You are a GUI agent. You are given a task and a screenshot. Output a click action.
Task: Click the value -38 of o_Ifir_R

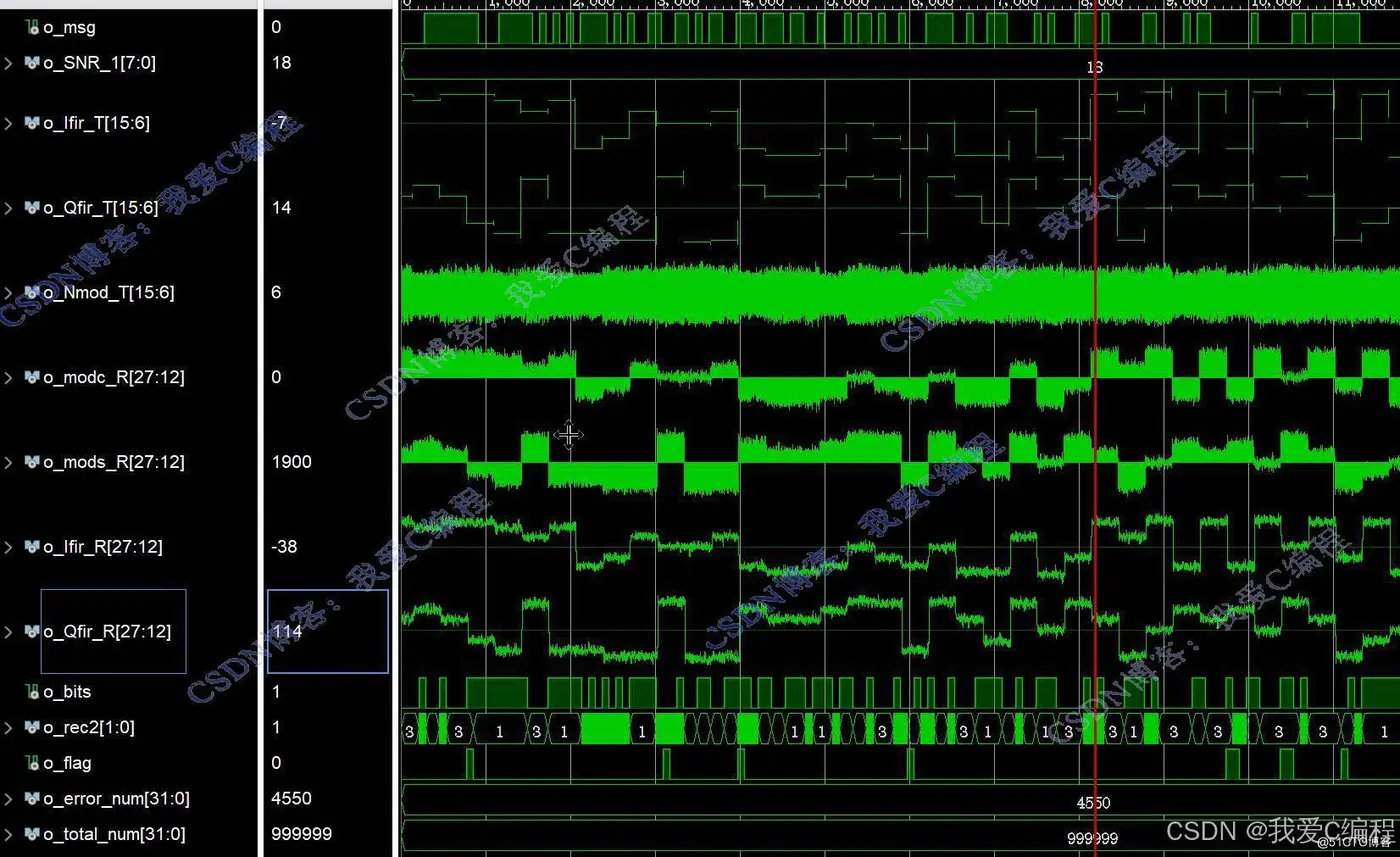tap(286, 547)
